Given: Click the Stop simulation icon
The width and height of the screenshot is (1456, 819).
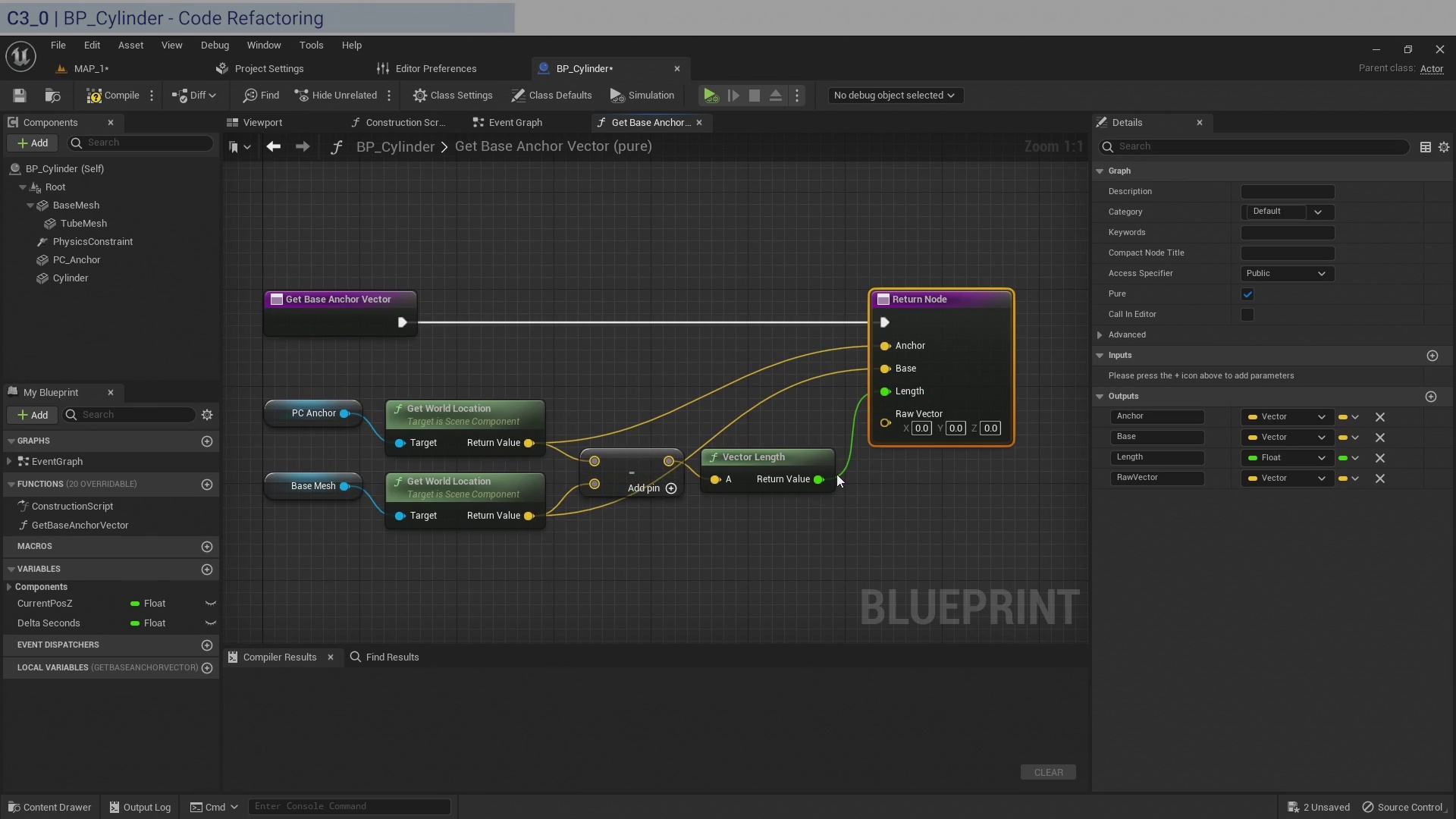Looking at the screenshot, I should coord(755,96).
